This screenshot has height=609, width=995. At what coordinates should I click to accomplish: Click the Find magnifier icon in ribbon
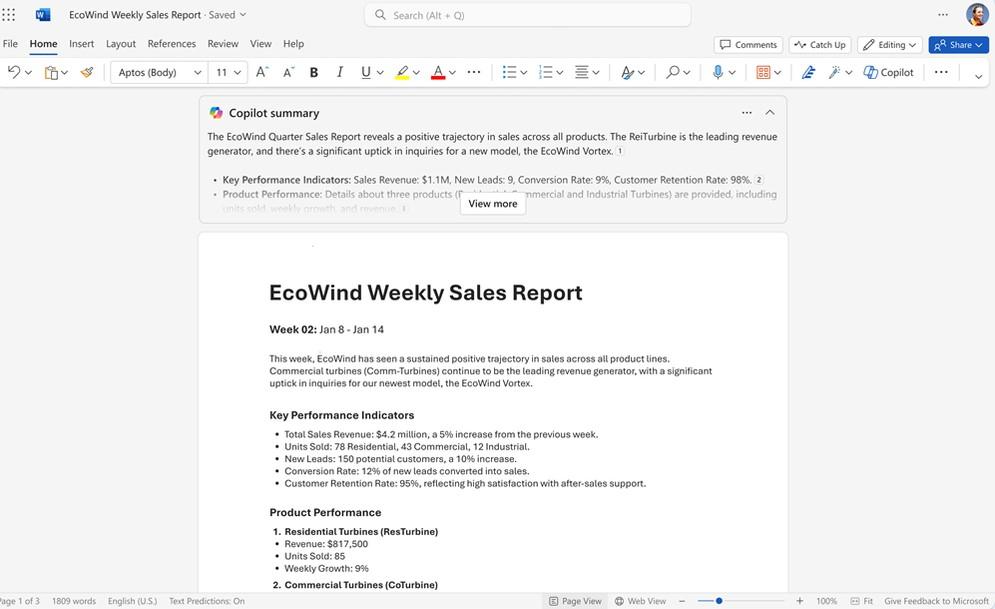click(x=673, y=72)
